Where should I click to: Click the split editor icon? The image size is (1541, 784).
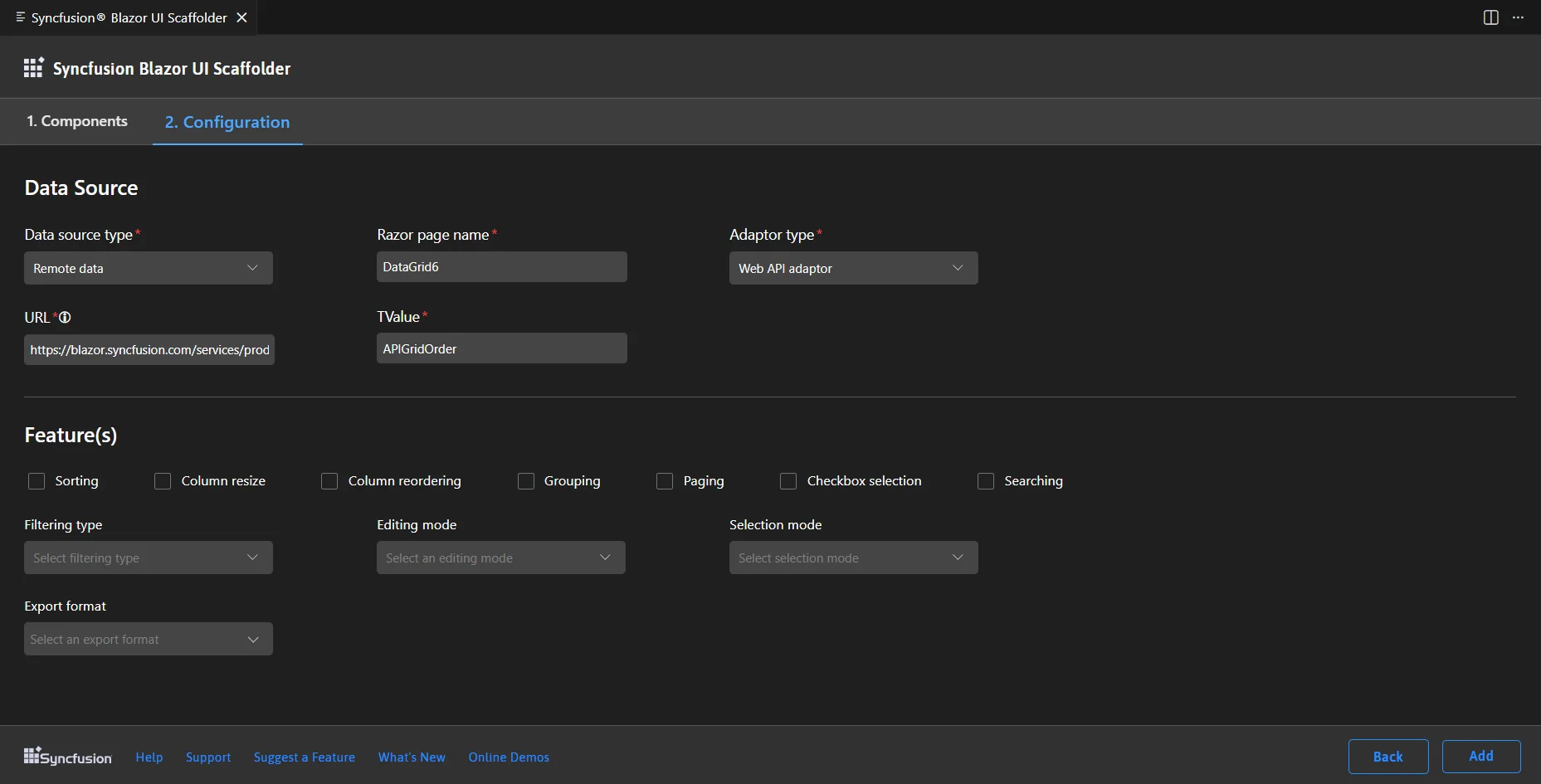point(1490,17)
